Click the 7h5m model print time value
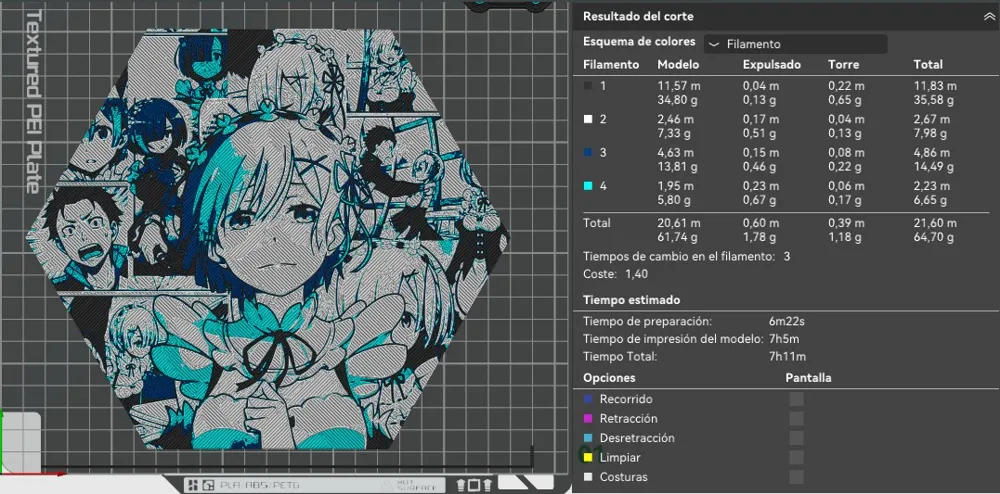 pyautogui.click(x=784, y=338)
